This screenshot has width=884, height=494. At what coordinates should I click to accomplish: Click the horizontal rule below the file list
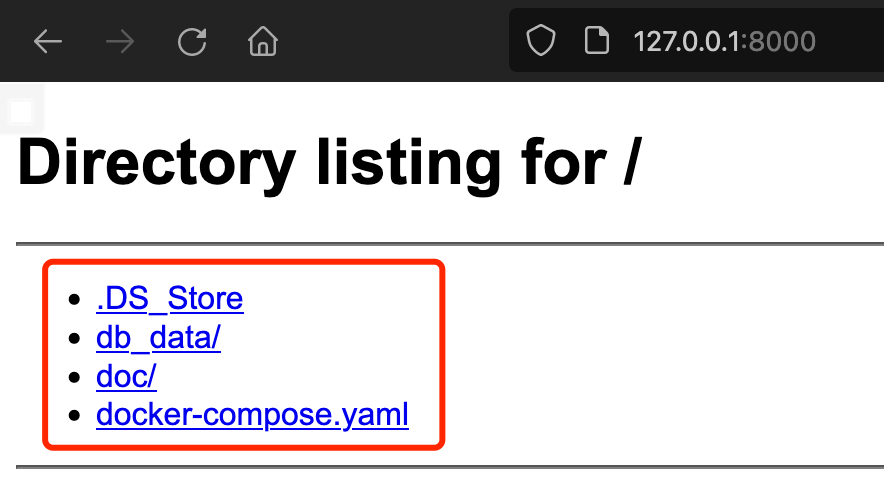[x=450, y=467]
